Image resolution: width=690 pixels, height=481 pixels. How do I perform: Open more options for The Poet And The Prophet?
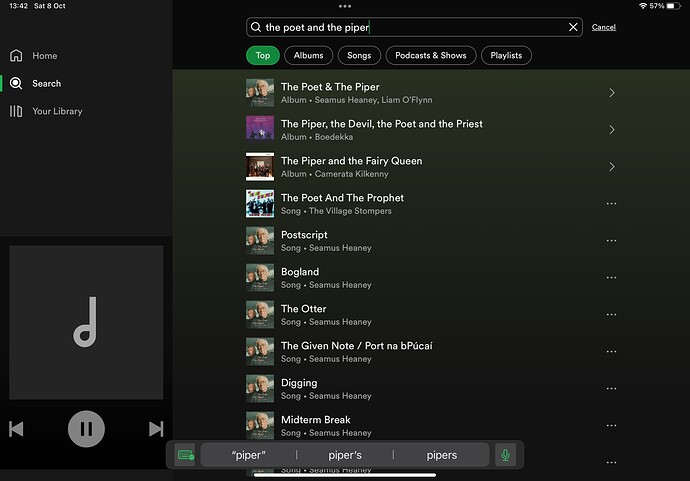tap(611, 204)
